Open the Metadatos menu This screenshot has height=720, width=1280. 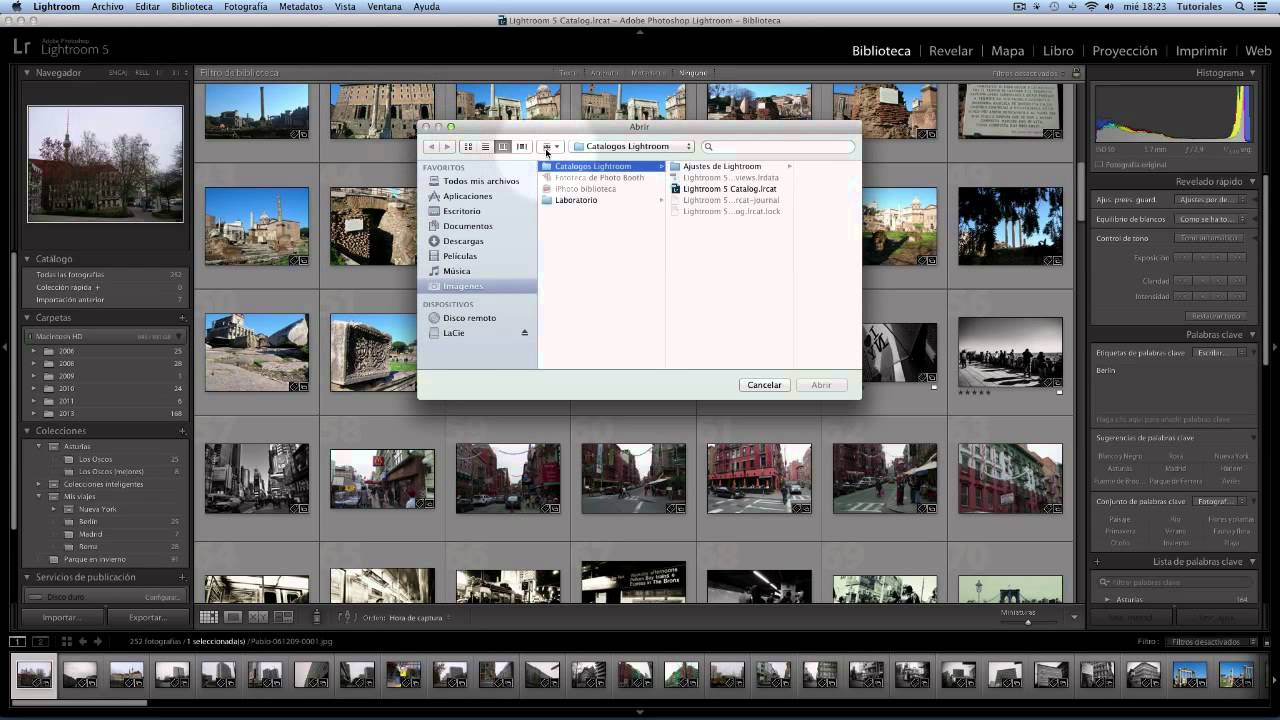301,6
